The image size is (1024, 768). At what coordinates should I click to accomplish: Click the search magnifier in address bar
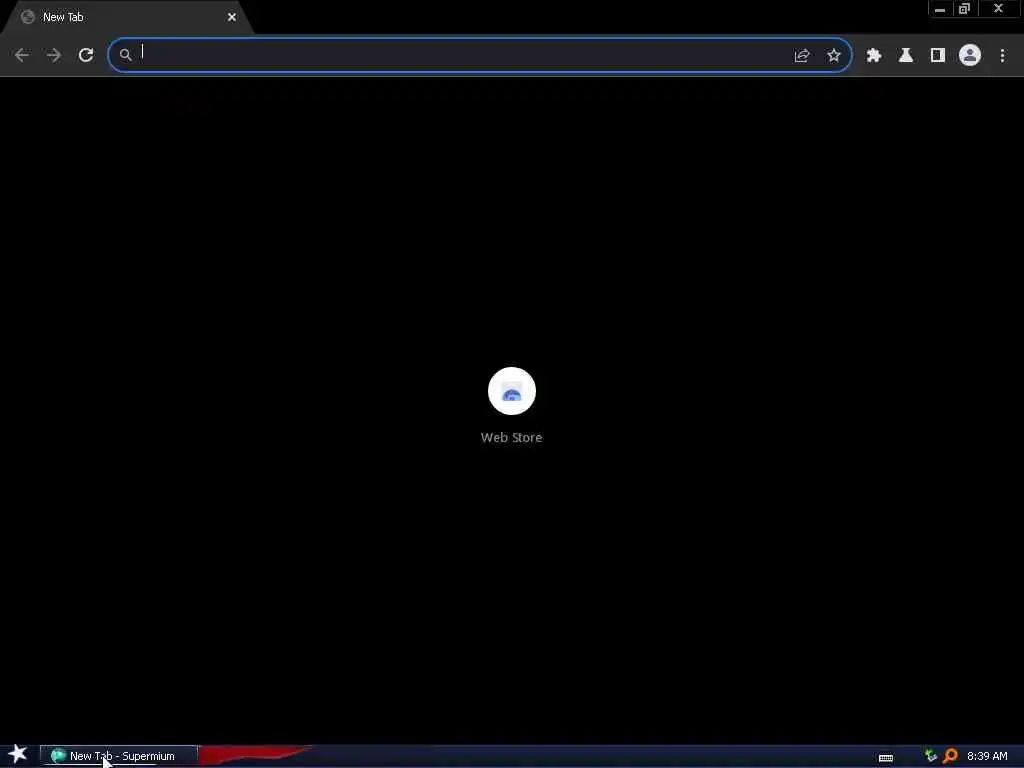click(125, 55)
